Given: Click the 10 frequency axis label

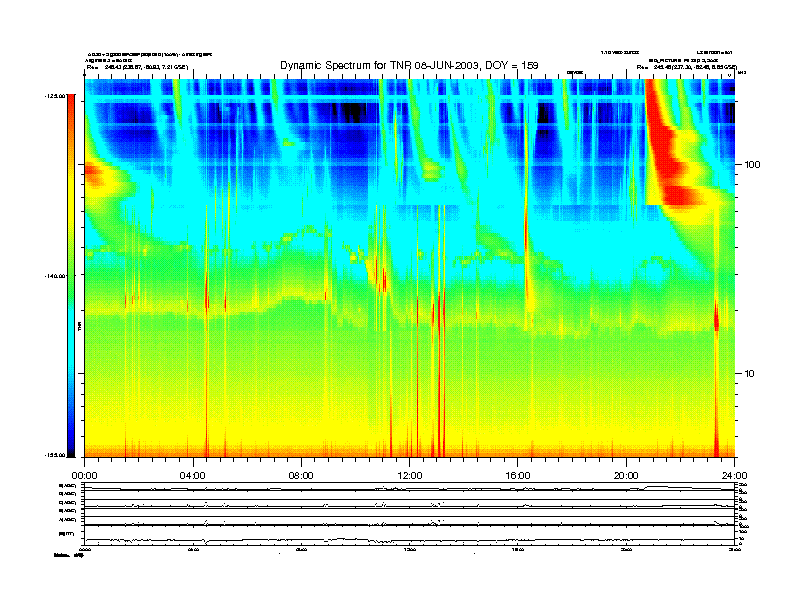Looking at the screenshot, I should click(749, 374).
